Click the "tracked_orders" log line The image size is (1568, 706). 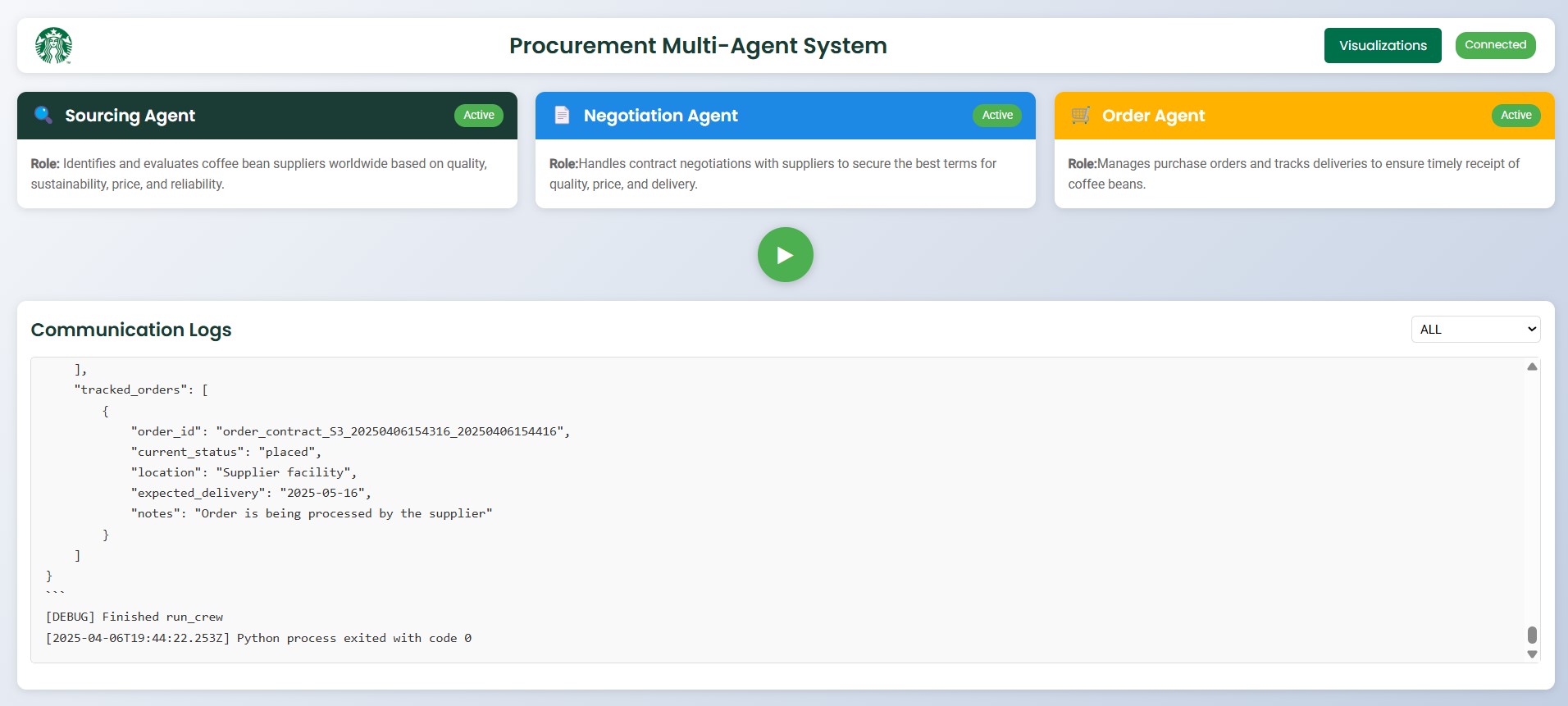141,390
